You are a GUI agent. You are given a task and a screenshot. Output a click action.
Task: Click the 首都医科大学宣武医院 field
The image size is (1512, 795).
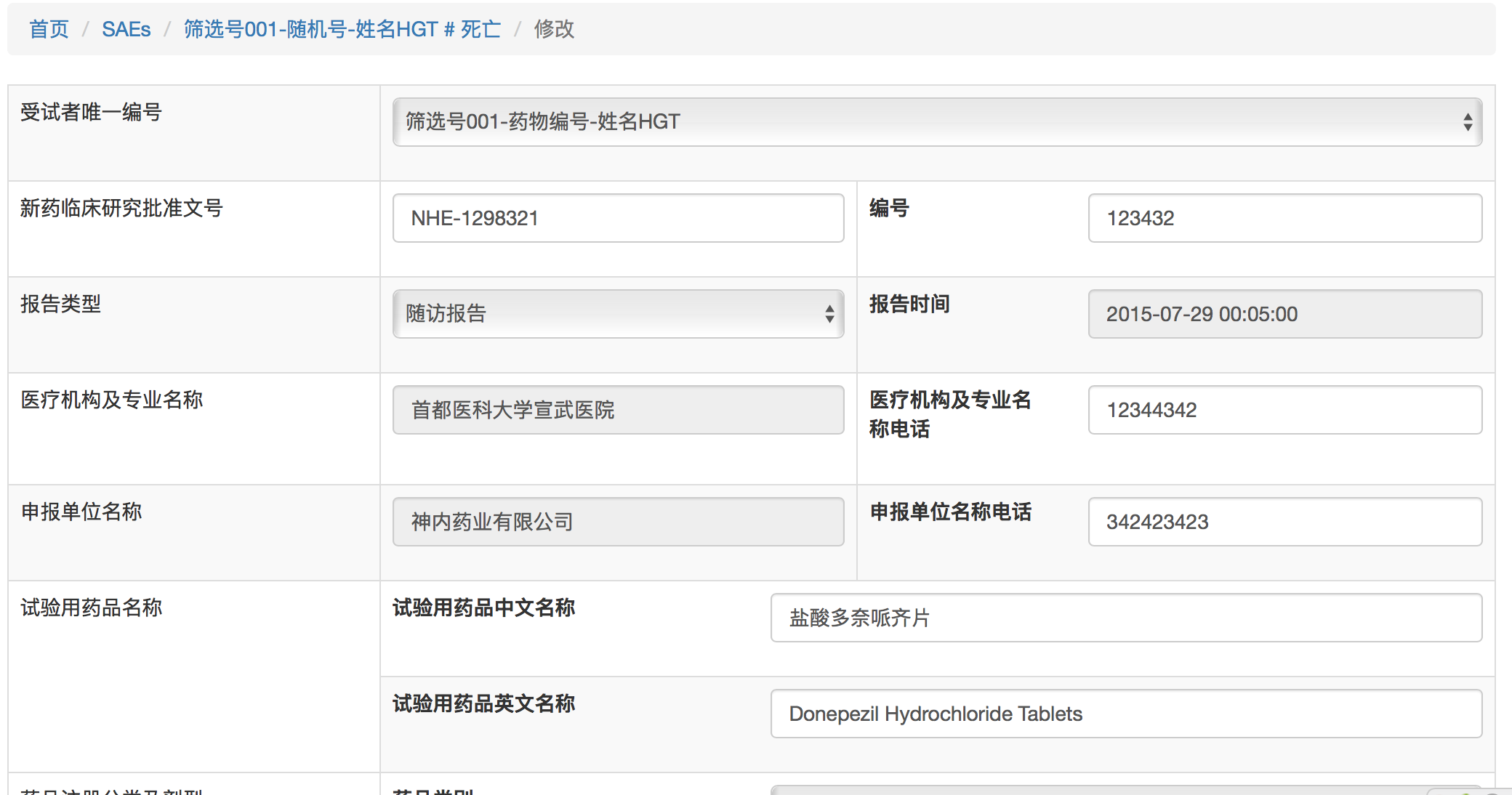(x=618, y=410)
